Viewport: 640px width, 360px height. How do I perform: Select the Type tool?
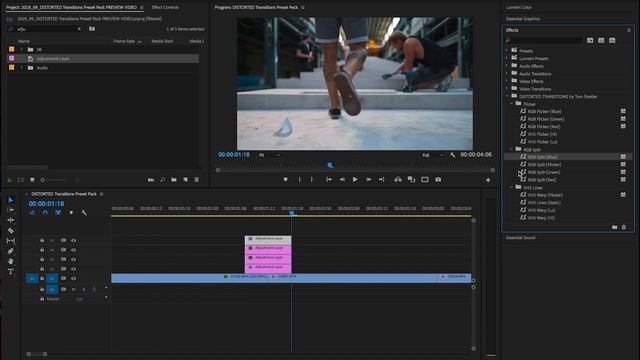11,271
